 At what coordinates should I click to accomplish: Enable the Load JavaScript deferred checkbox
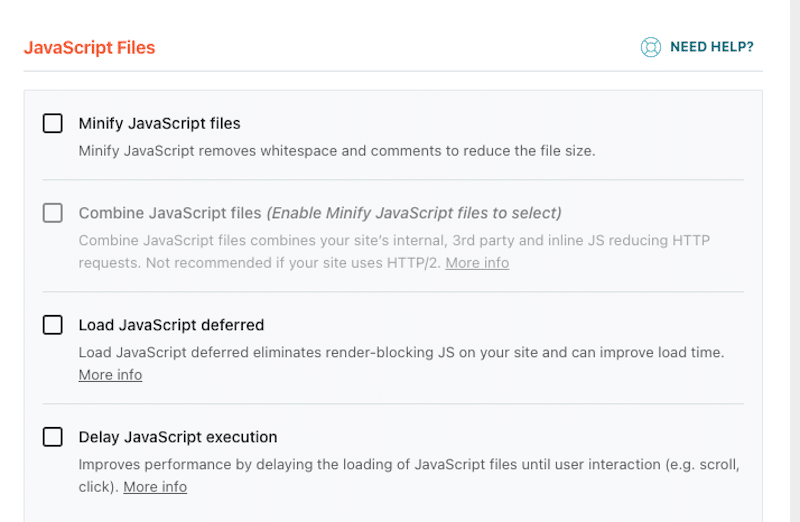coord(53,325)
